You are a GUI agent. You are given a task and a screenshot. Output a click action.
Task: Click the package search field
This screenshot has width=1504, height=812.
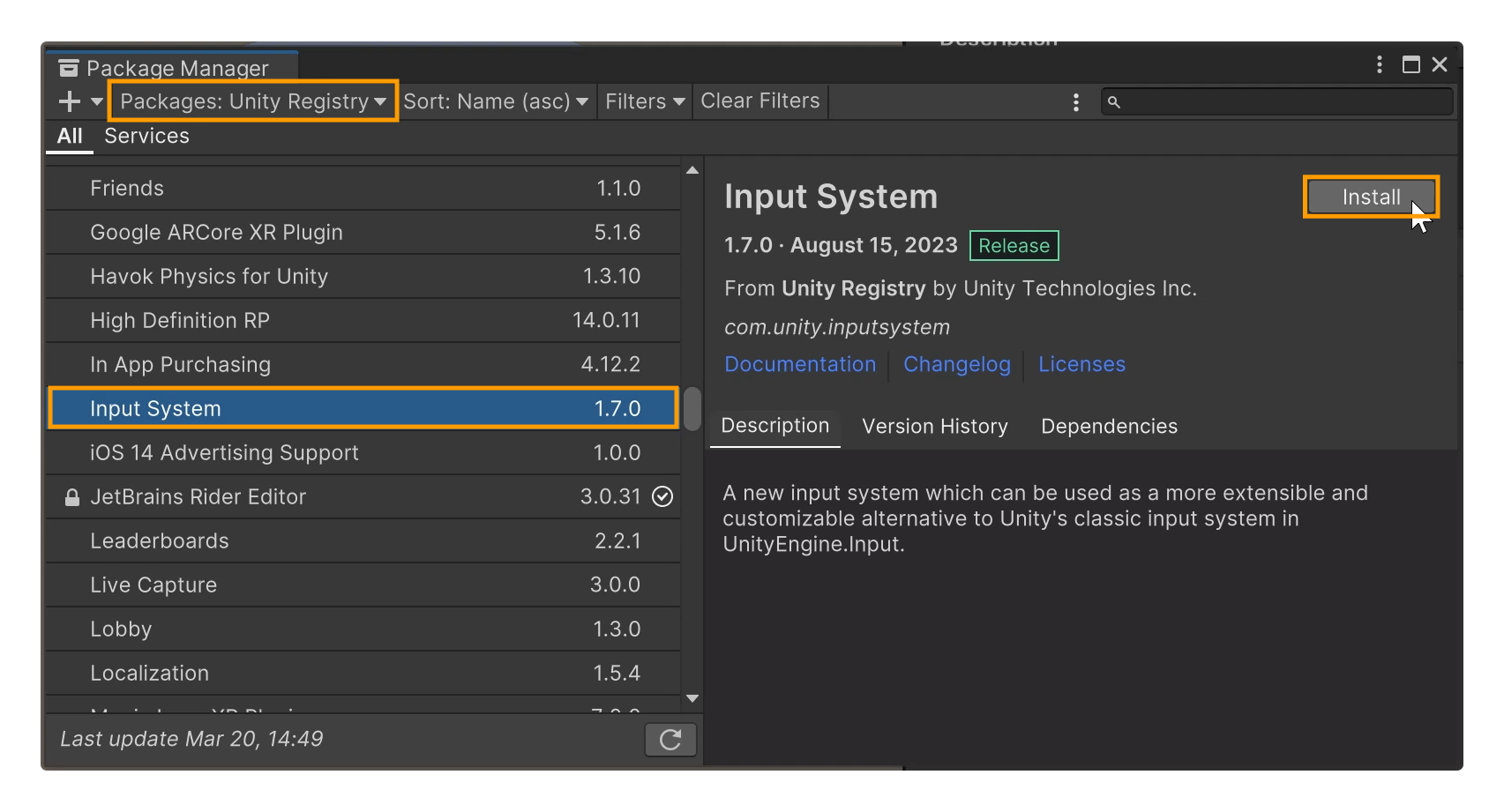click(x=1276, y=102)
